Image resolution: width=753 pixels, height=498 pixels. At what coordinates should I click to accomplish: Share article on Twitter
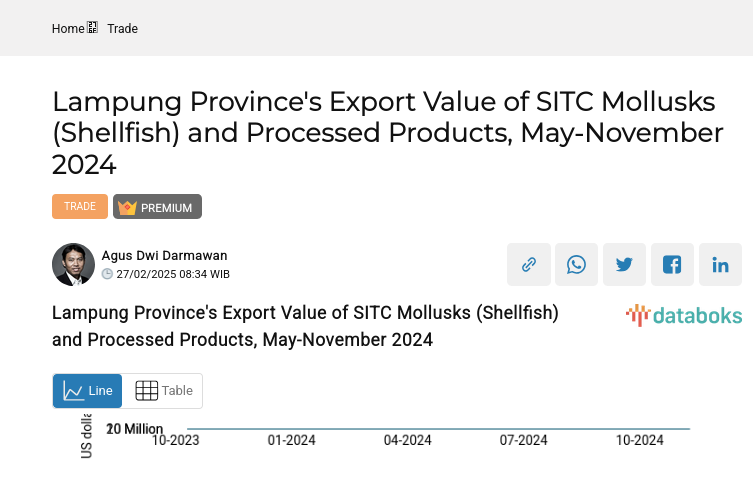tap(625, 265)
